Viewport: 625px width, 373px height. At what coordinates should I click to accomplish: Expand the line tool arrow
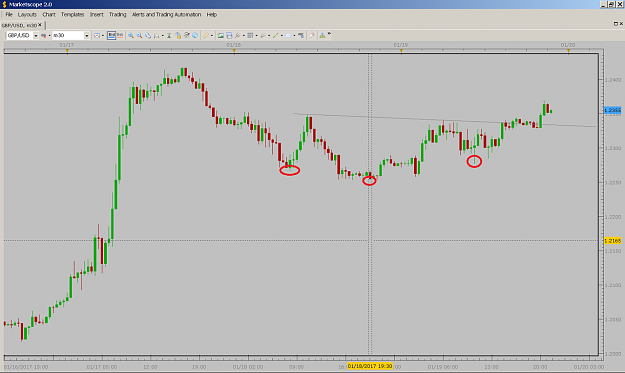tap(281, 35)
